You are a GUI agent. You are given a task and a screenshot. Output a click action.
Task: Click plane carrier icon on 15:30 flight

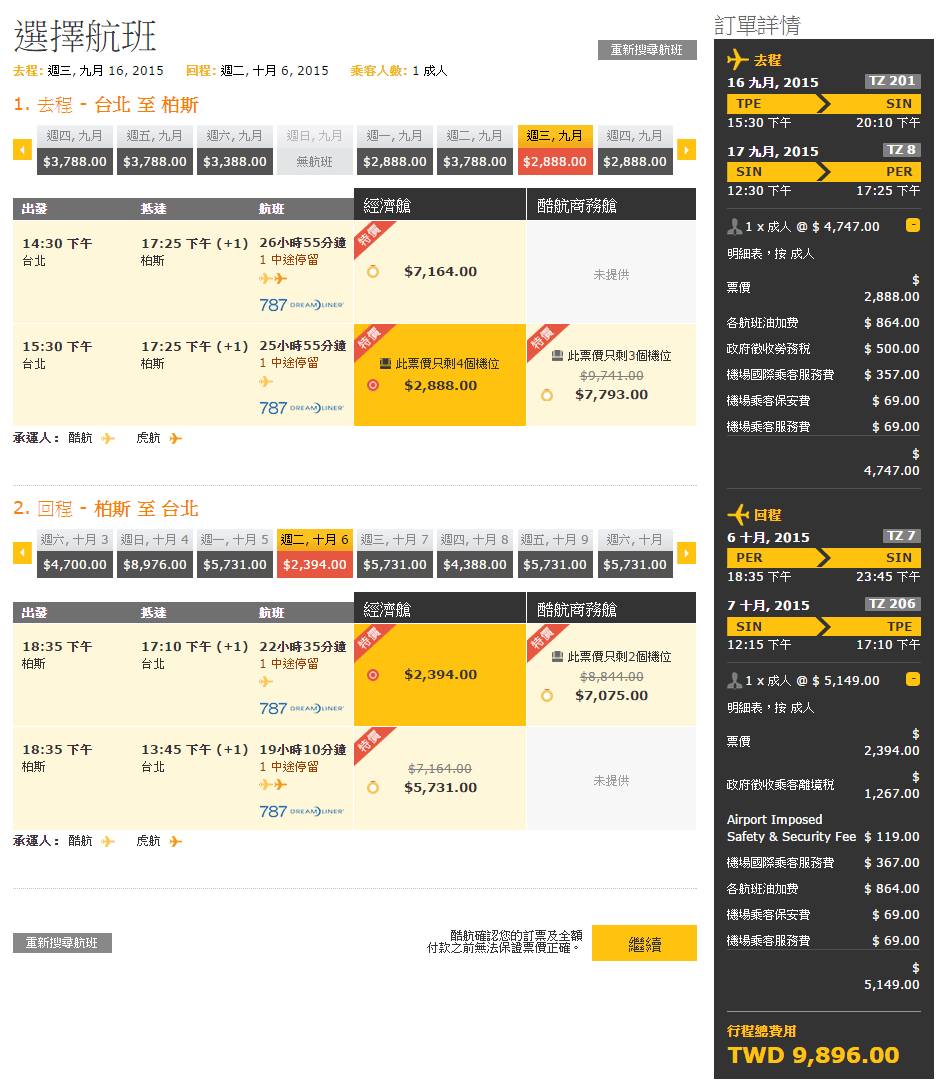[x=266, y=382]
